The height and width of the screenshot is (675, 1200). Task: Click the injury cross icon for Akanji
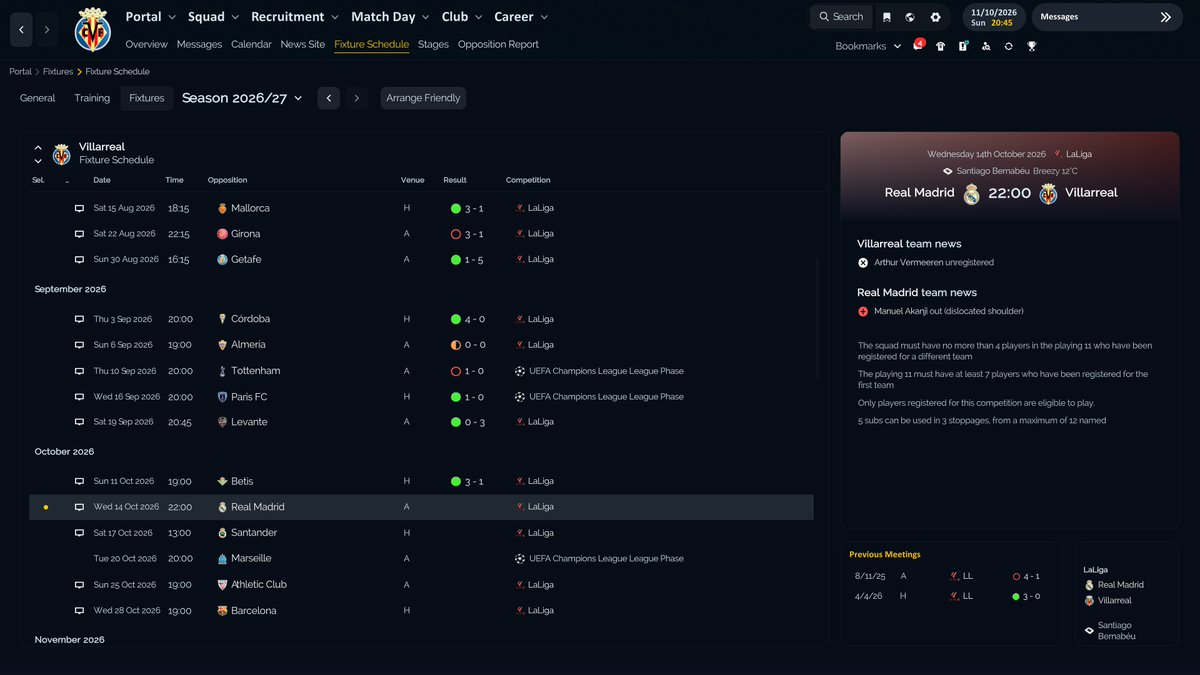click(863, 311)
